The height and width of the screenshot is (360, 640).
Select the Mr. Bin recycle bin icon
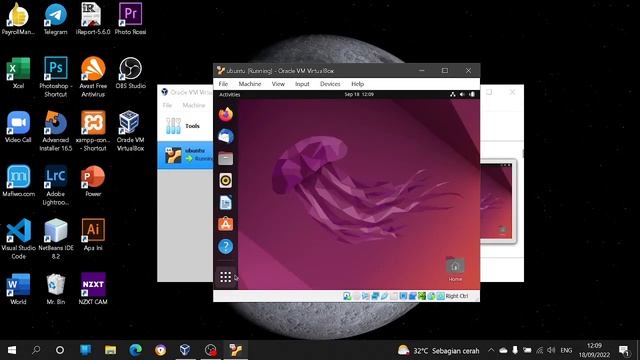coord(56,289)
